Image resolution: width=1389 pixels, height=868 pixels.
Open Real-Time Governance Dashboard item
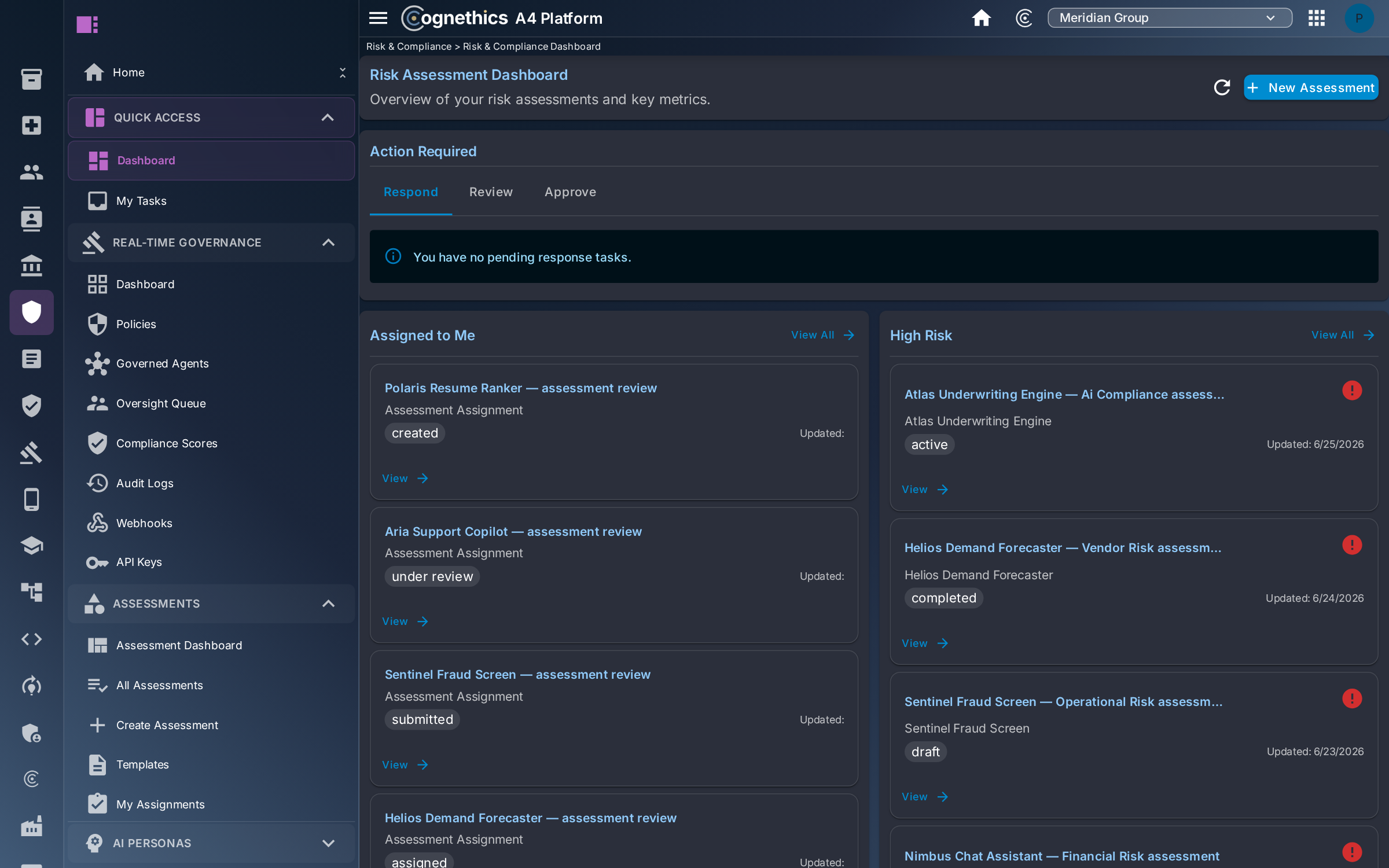(x=211, y=284)
